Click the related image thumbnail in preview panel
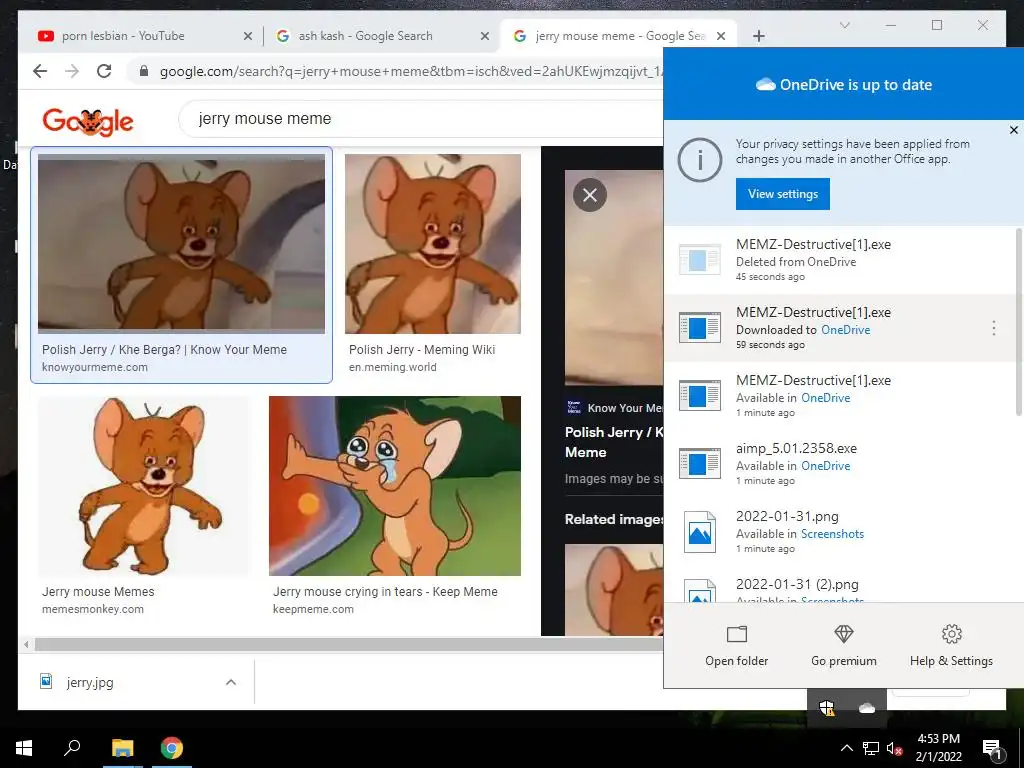 614,590
